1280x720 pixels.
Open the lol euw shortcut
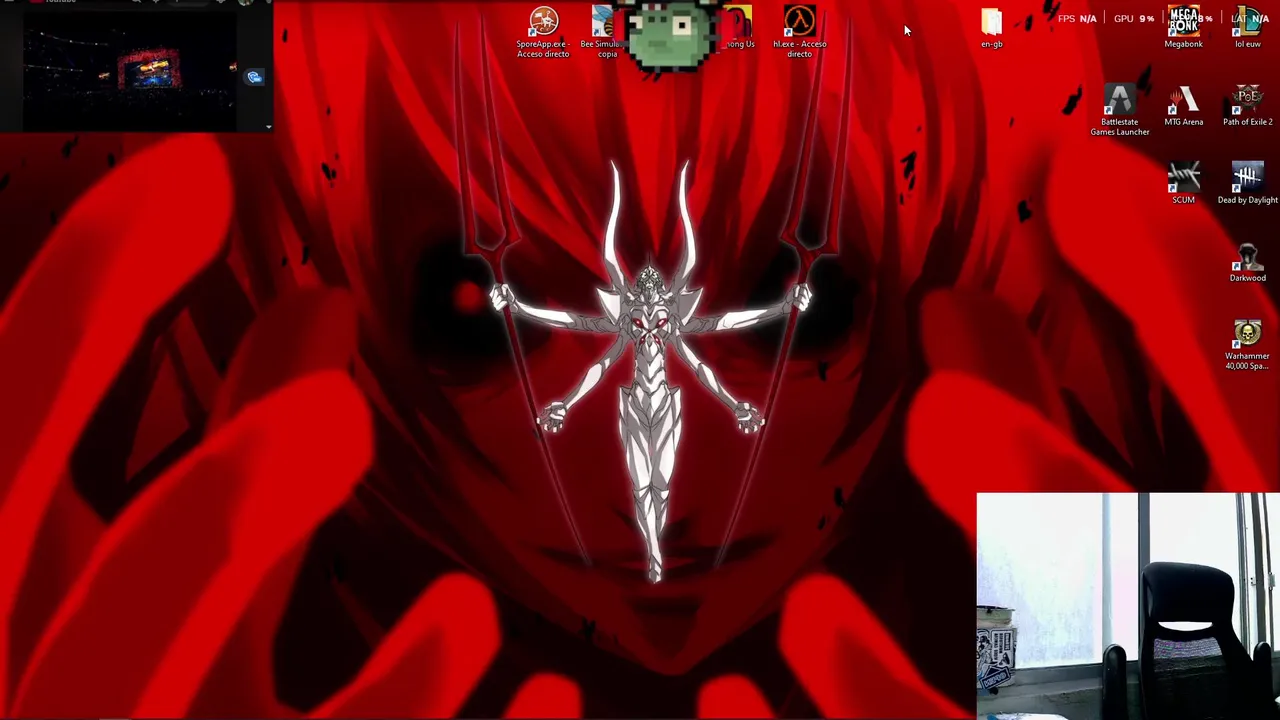1247,28
